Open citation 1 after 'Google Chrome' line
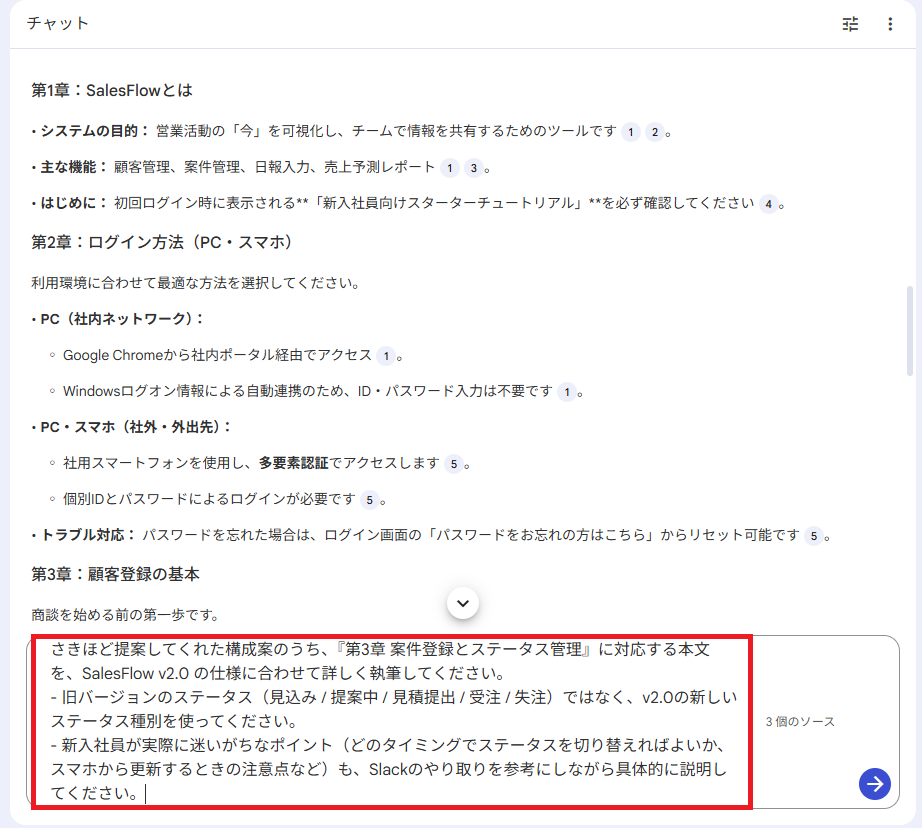Viewport: 922px width, 828px height. point(386,356)
